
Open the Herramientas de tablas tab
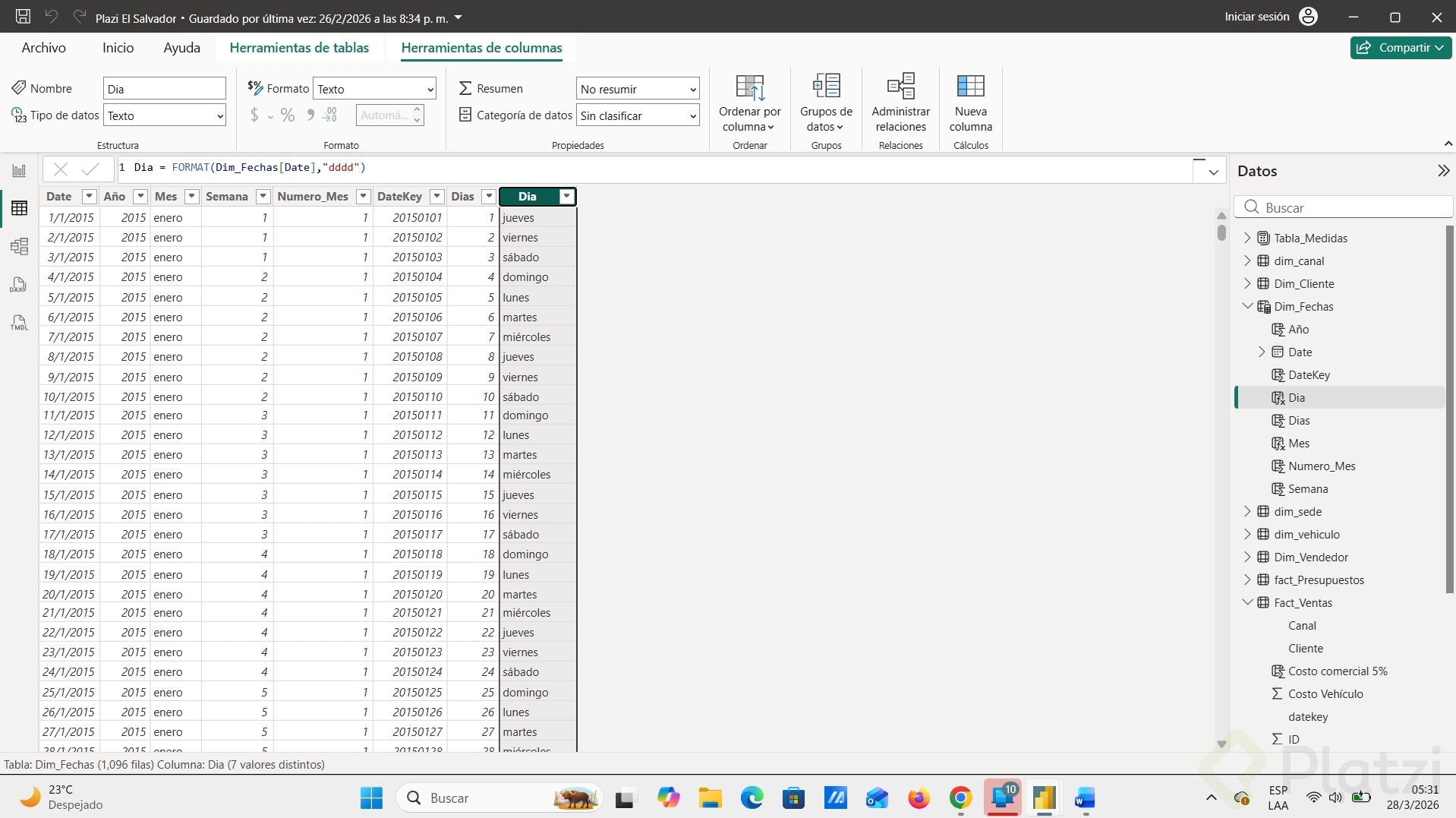click(299, 48)
